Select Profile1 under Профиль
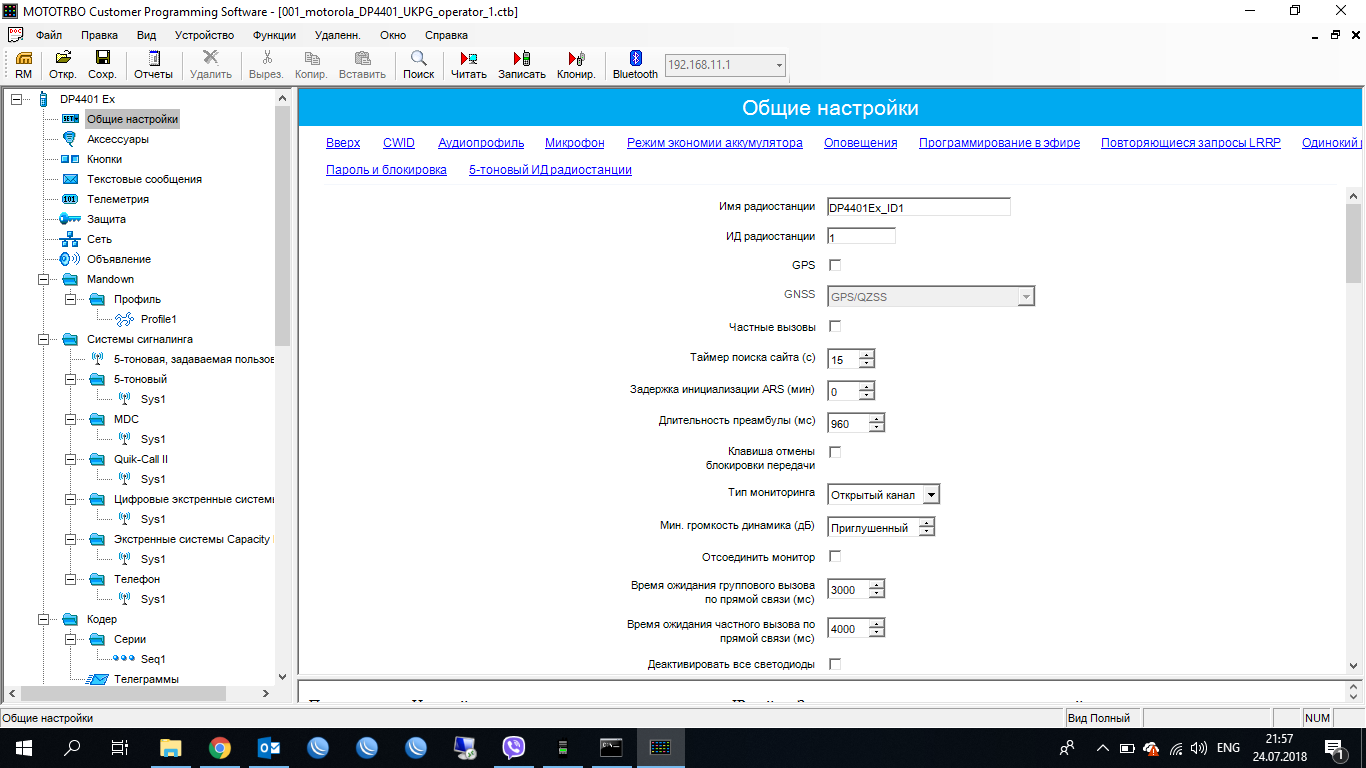1366x768 pixels. click(x=158, y=319)
